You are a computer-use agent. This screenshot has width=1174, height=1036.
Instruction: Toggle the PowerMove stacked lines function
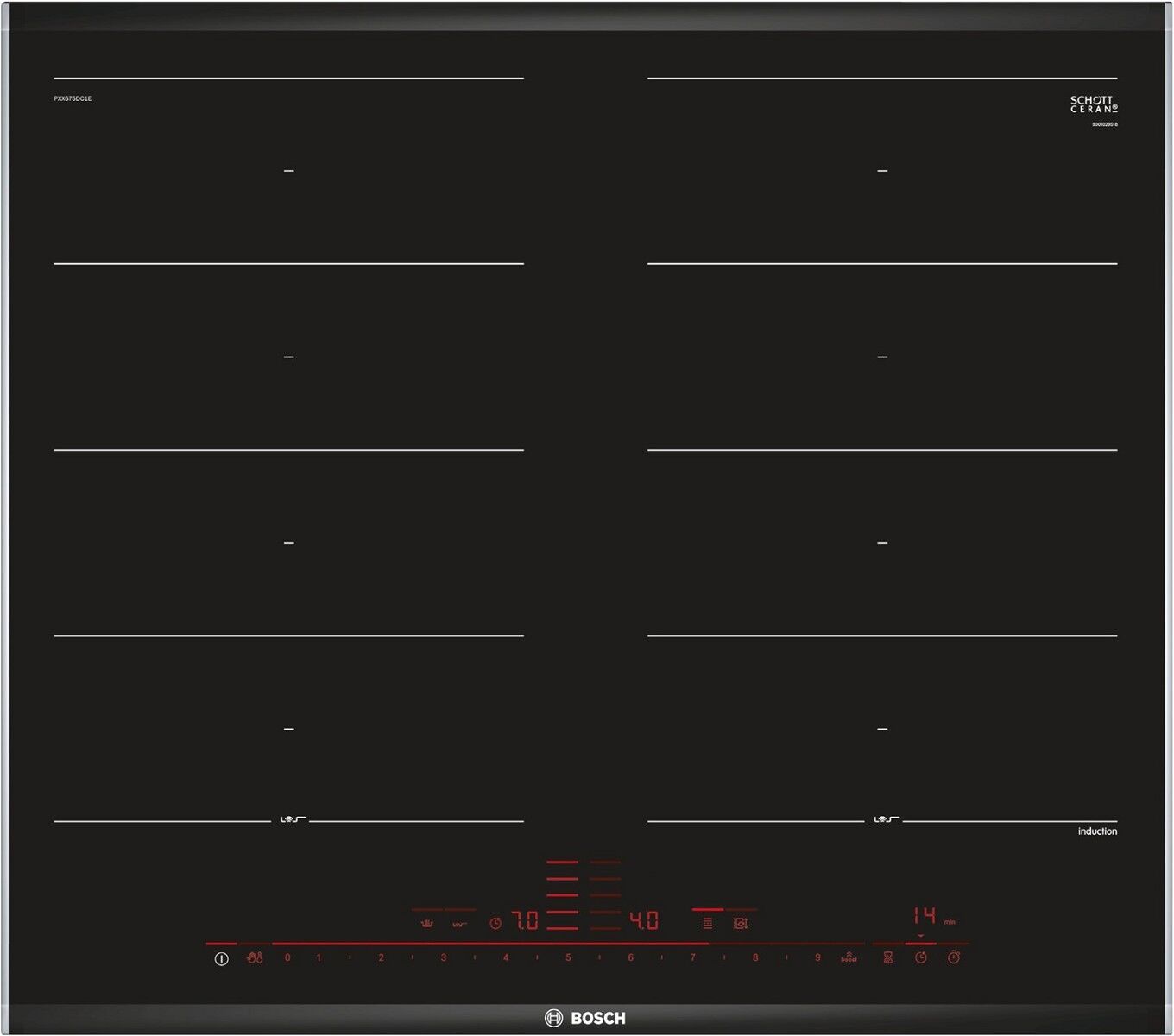tap(707, 923)
